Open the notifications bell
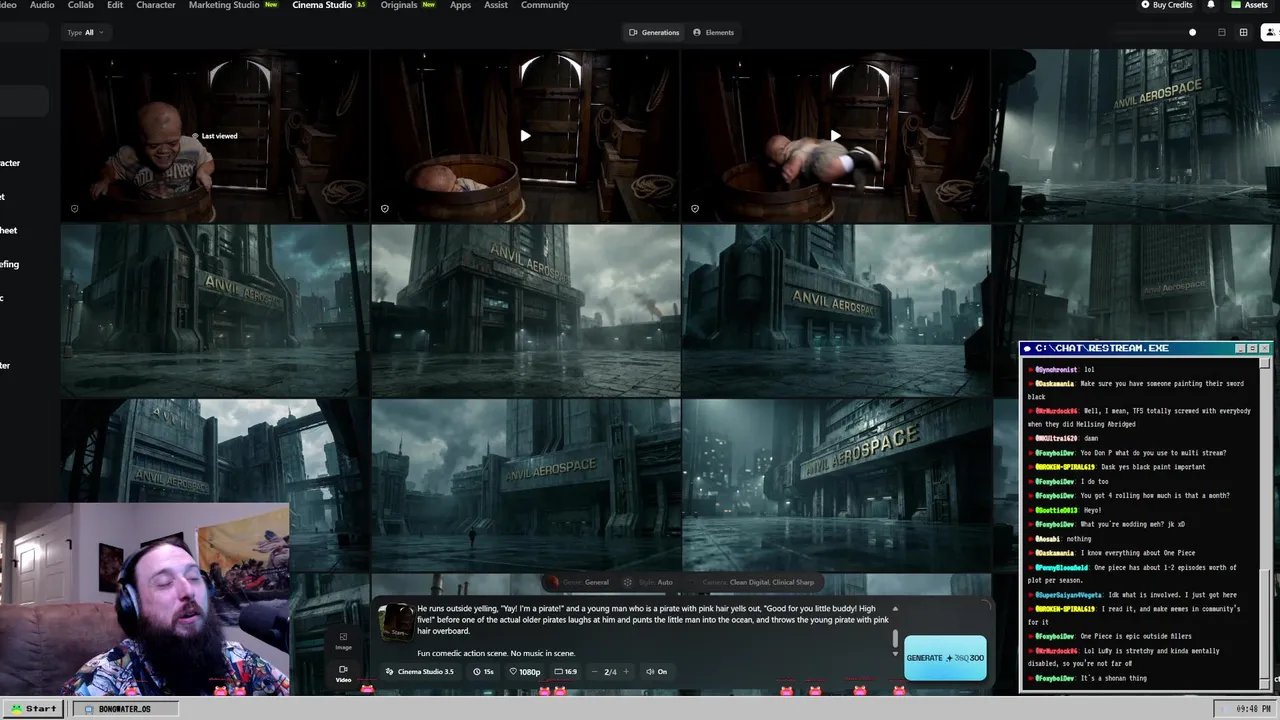The image size is (1280, 720). point(1211,5)
